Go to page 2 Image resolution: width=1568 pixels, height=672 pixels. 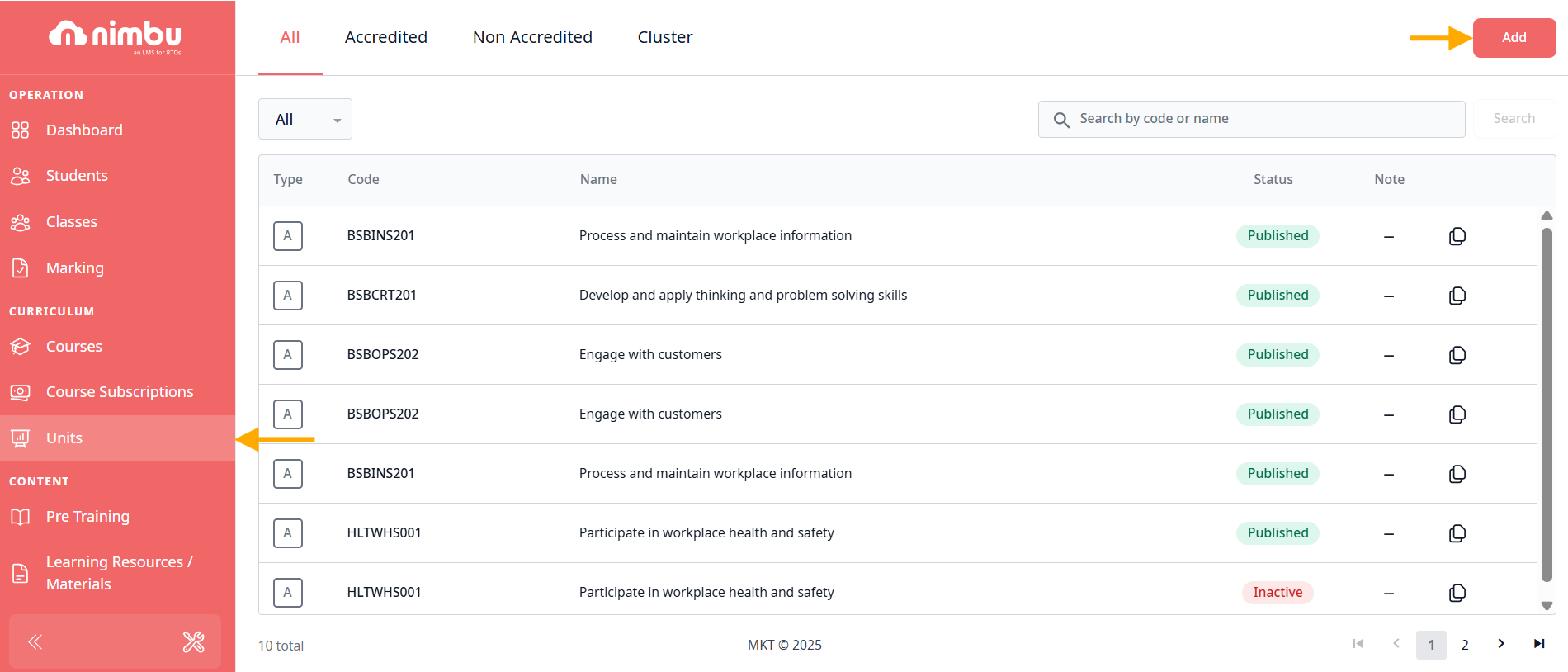(1465, 645)
